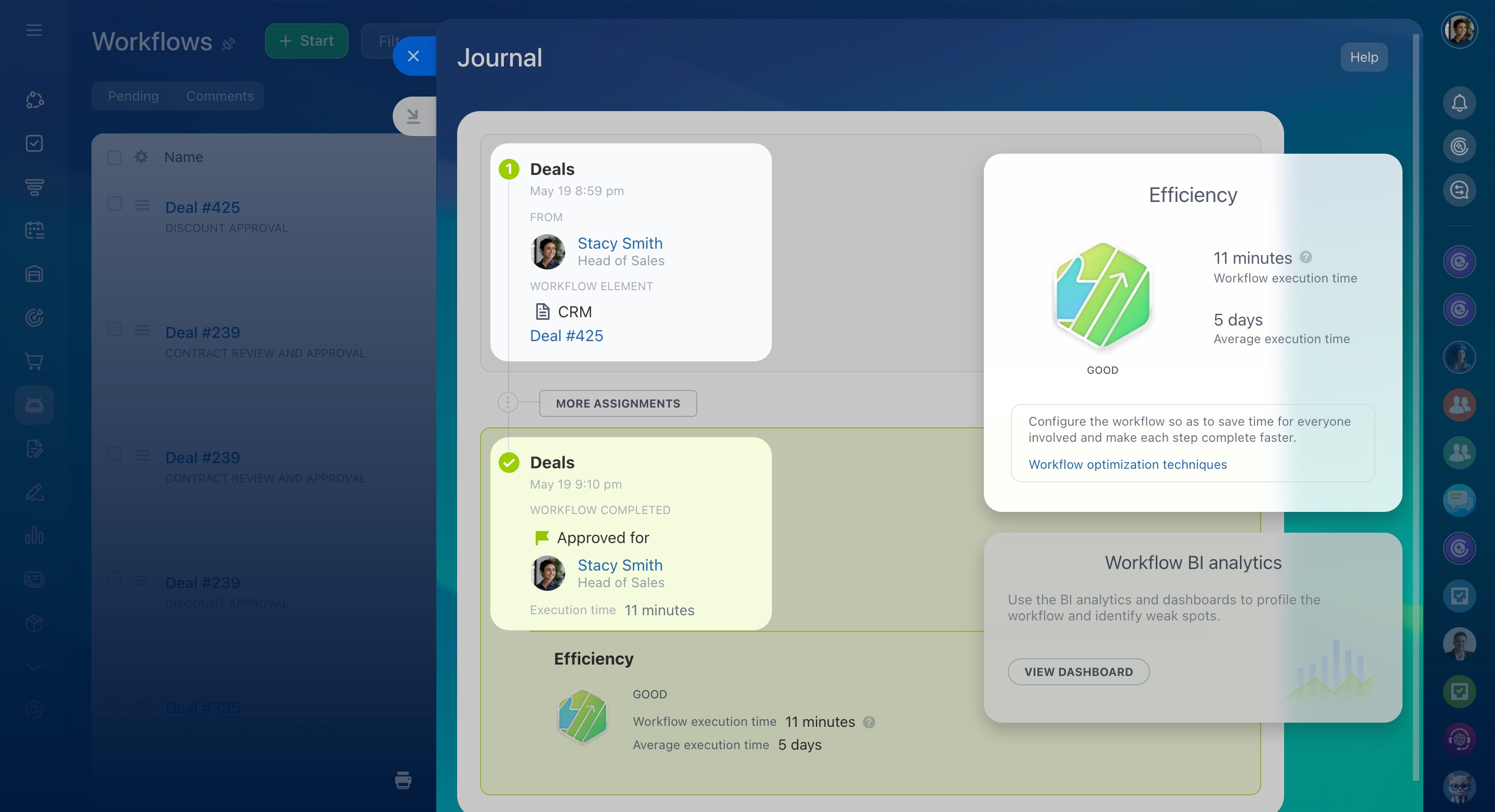Open the analytics bar chart sidebar icon
1495x812 pixels.
click(34, 535)
